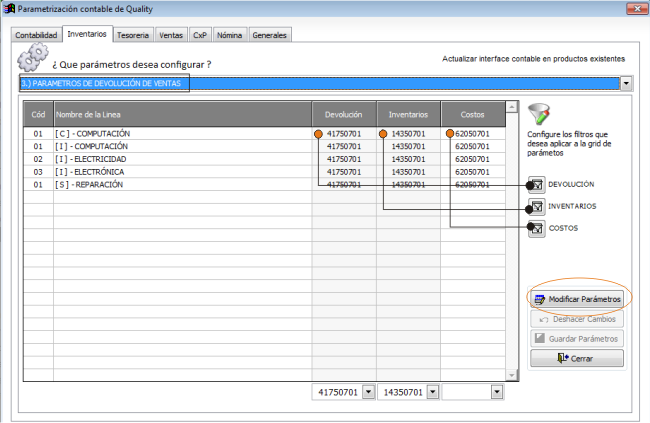The width and height of the screenshot is (650, 423).
Task: Click the Inventarios column header
Action: [x=408, y=114]
